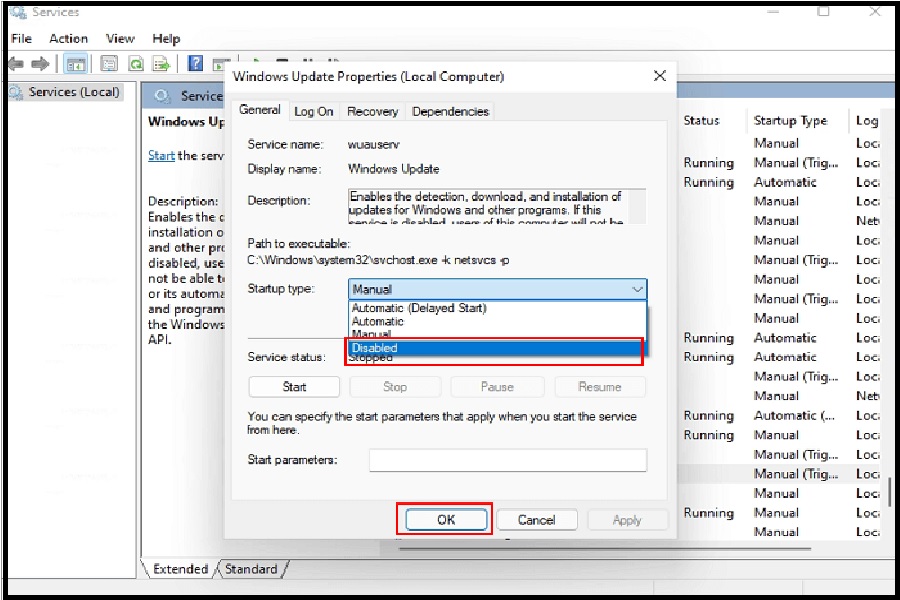Click the Forward arrow toolbar icon
900x600 pixels.
click(41, 64)
